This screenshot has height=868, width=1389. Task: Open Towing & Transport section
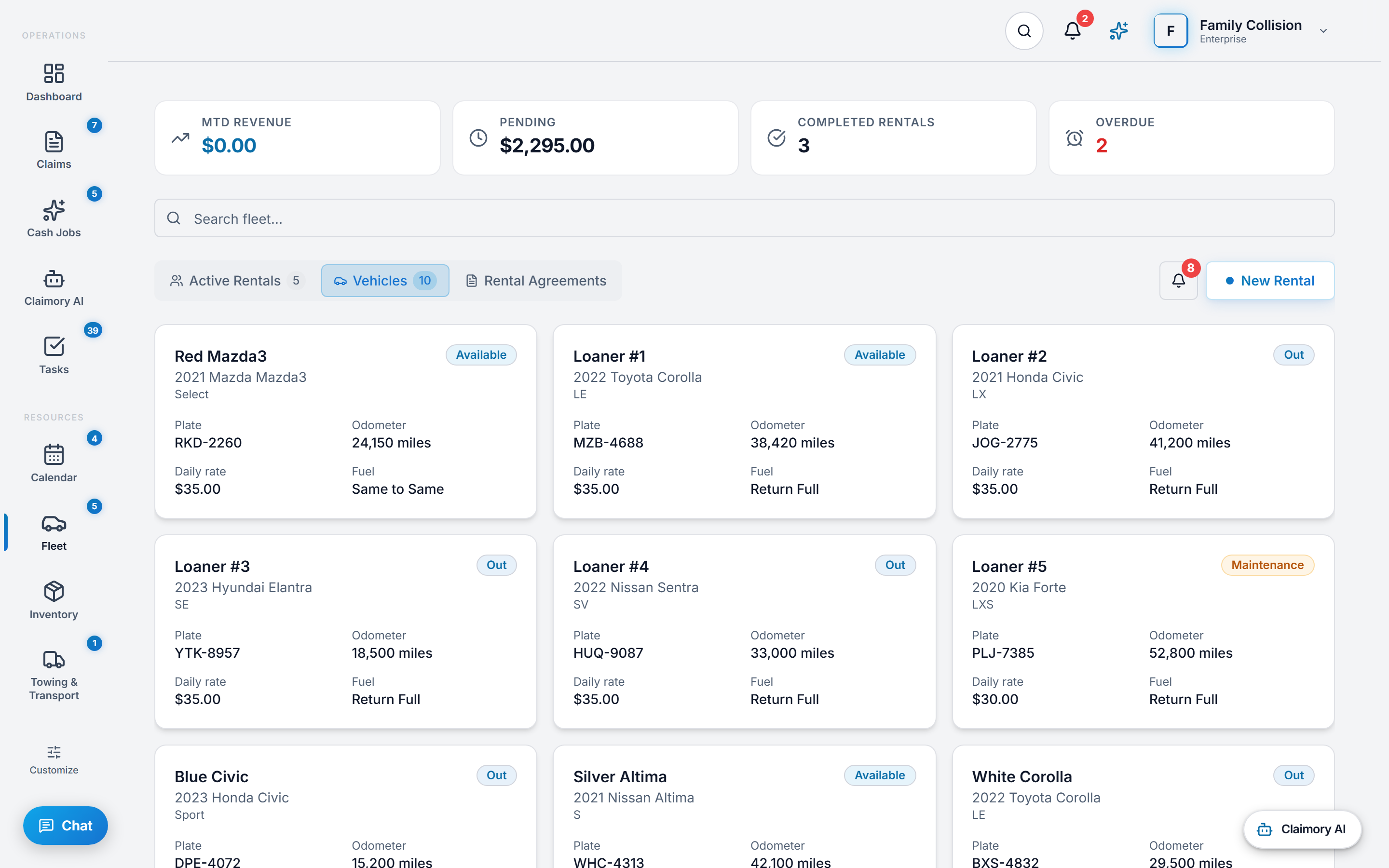coord(54,675)
